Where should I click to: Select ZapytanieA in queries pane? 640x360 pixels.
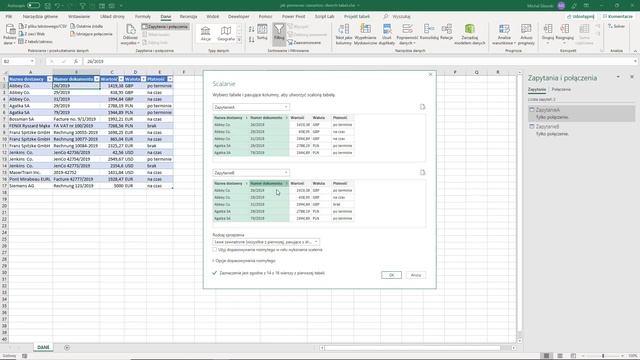[x=582, y=113]
